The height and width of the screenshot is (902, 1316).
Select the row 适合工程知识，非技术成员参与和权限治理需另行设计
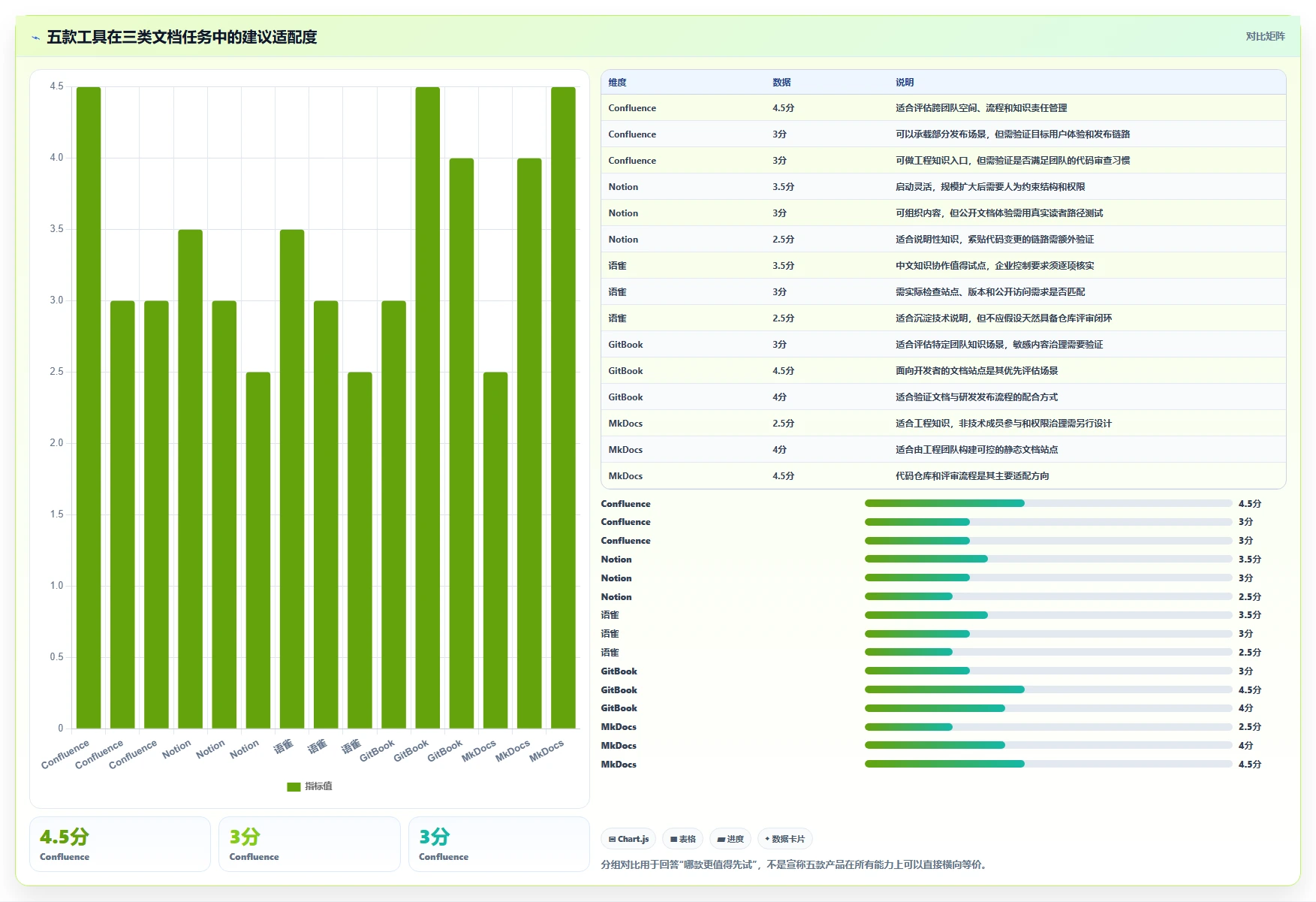tap(943, 424)
